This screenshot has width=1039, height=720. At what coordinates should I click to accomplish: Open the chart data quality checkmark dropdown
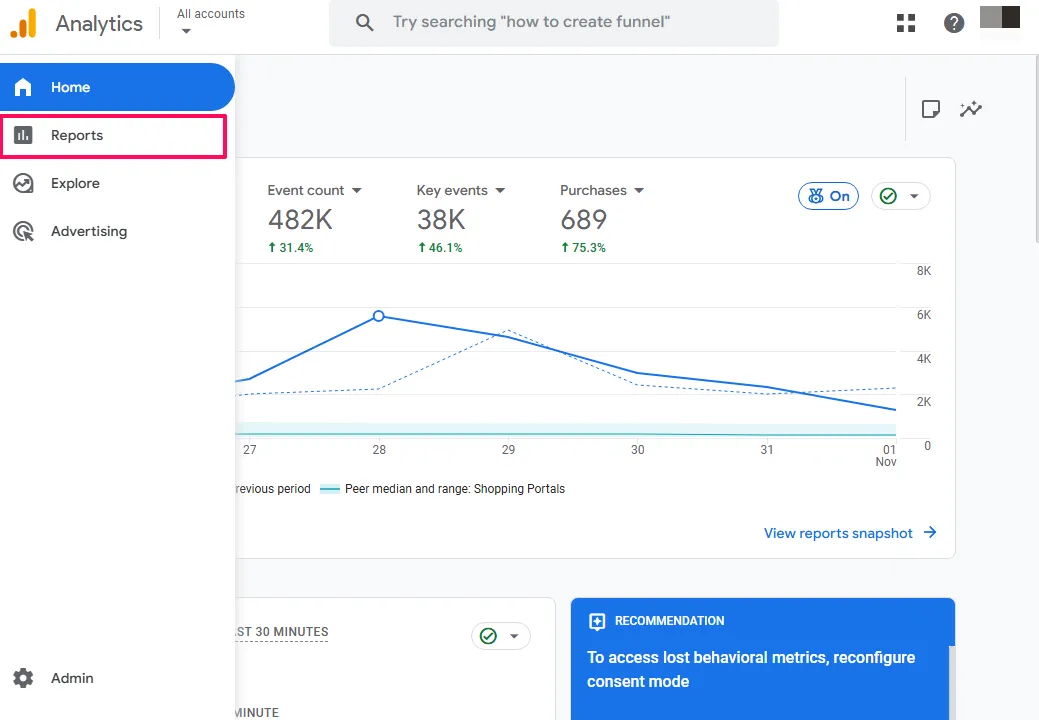(900, 196)
